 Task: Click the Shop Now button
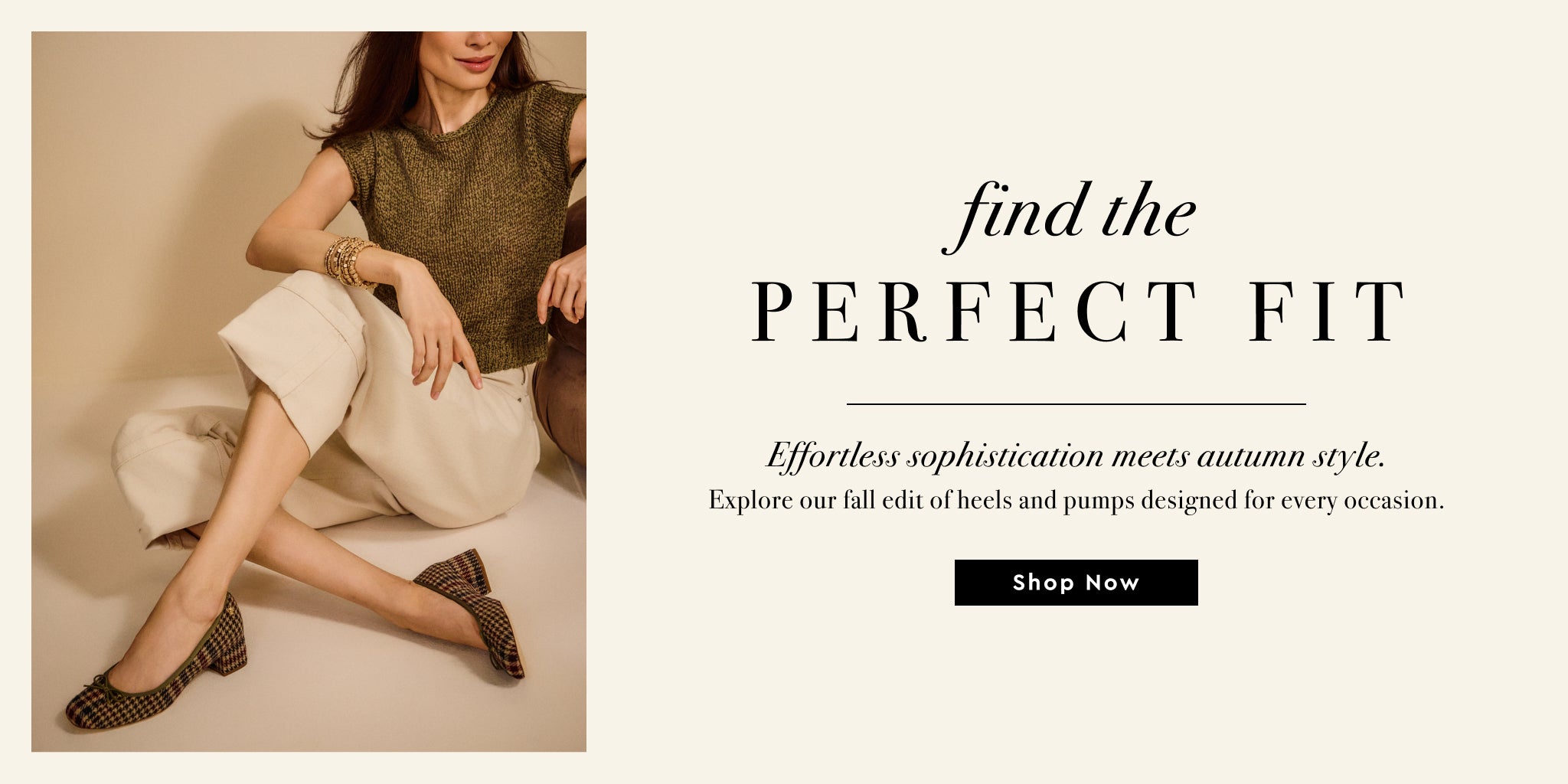pos(1076,583)
